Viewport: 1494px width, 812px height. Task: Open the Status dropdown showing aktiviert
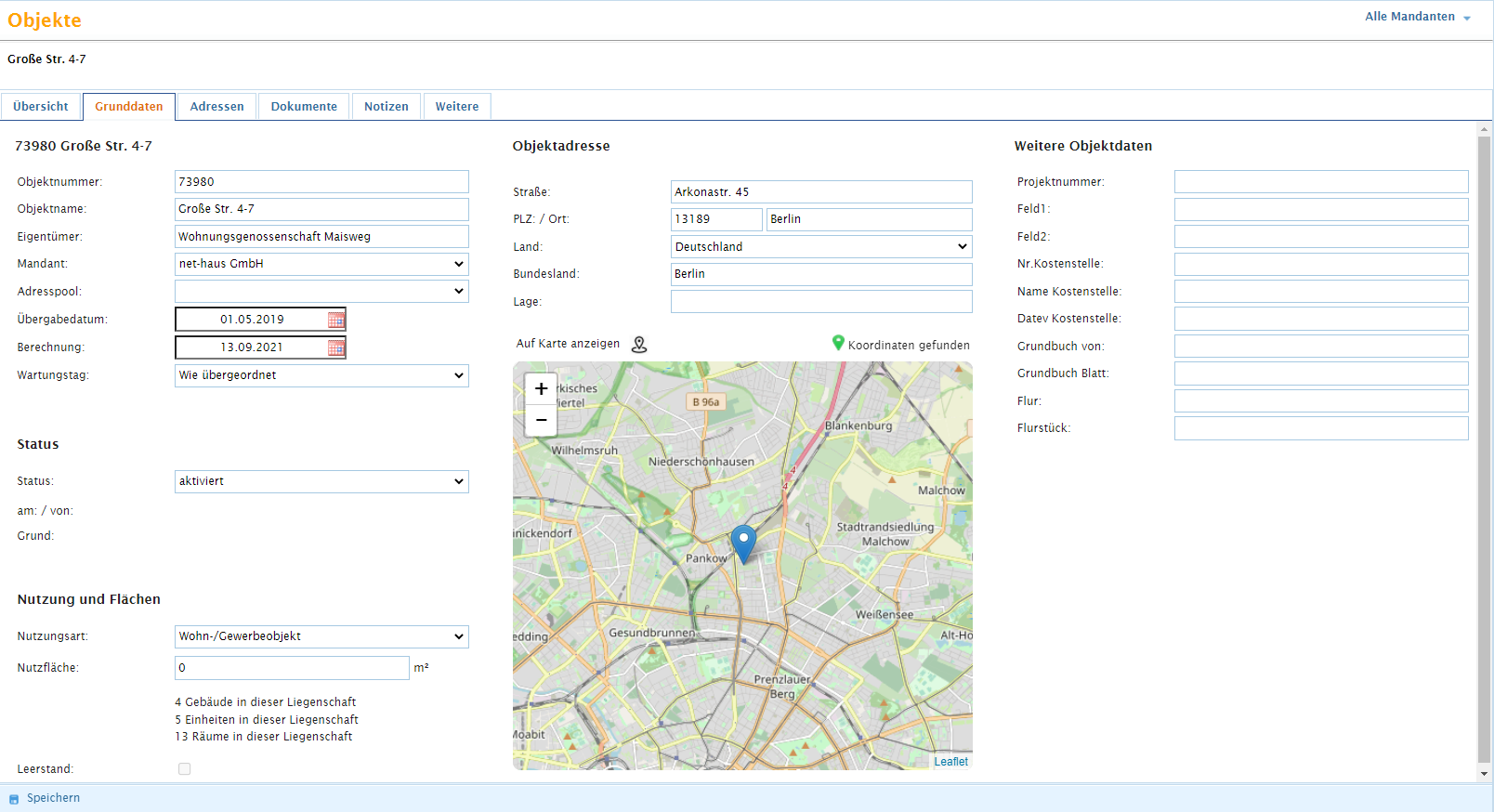tap(321, 481)
